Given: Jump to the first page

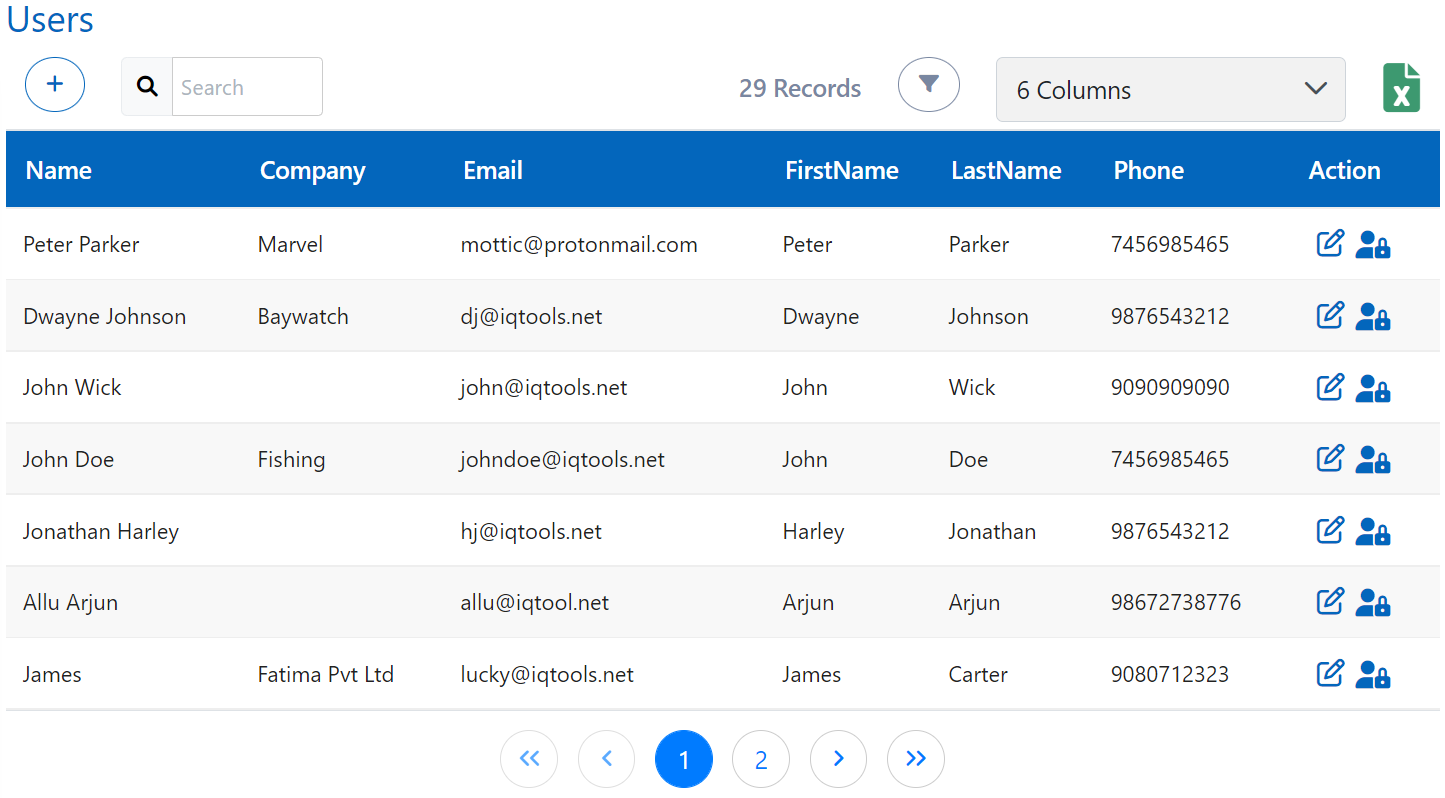Looking at the screenshot, I should 529,759.
